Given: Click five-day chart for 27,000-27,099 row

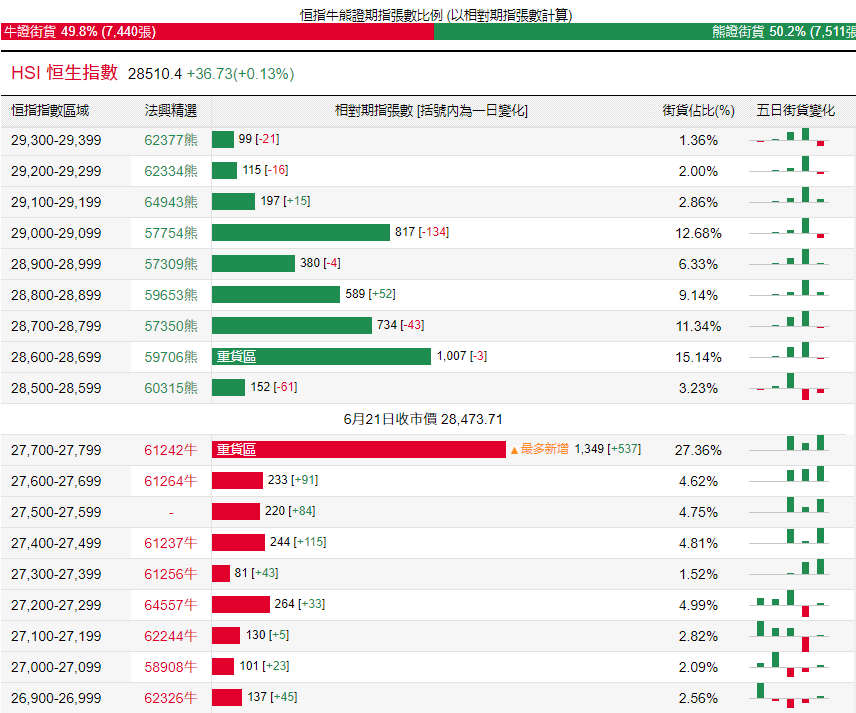Looking at the screenshot, I should coord(789,664).
